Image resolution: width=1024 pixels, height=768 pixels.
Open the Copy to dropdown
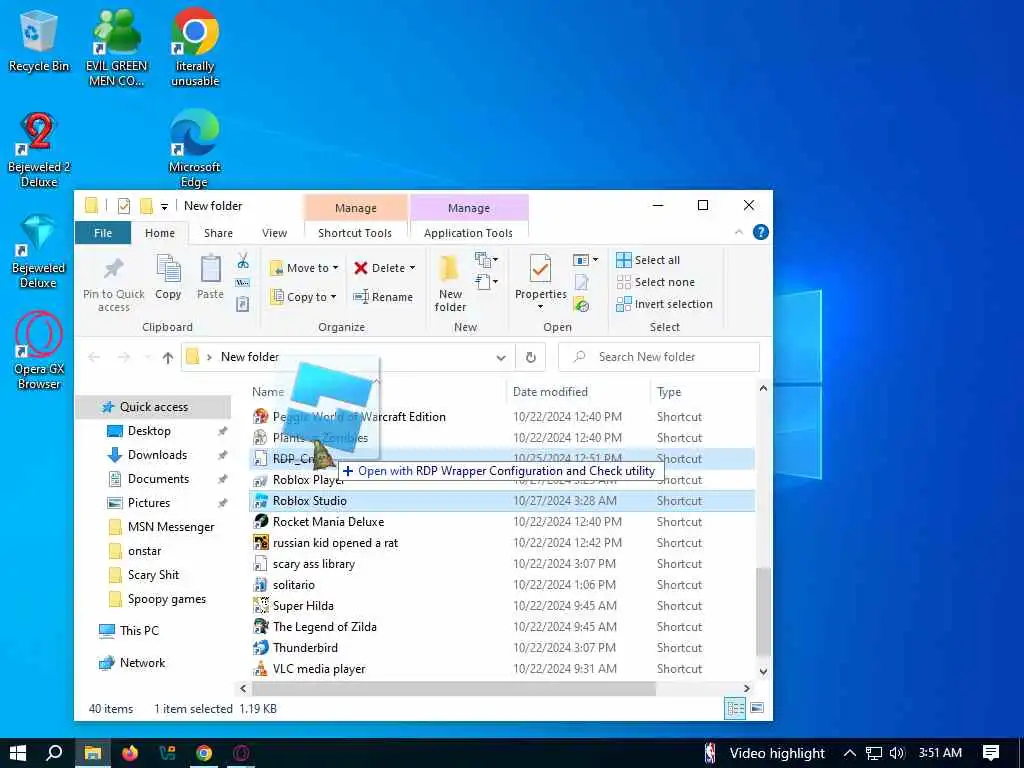point(304,297)
